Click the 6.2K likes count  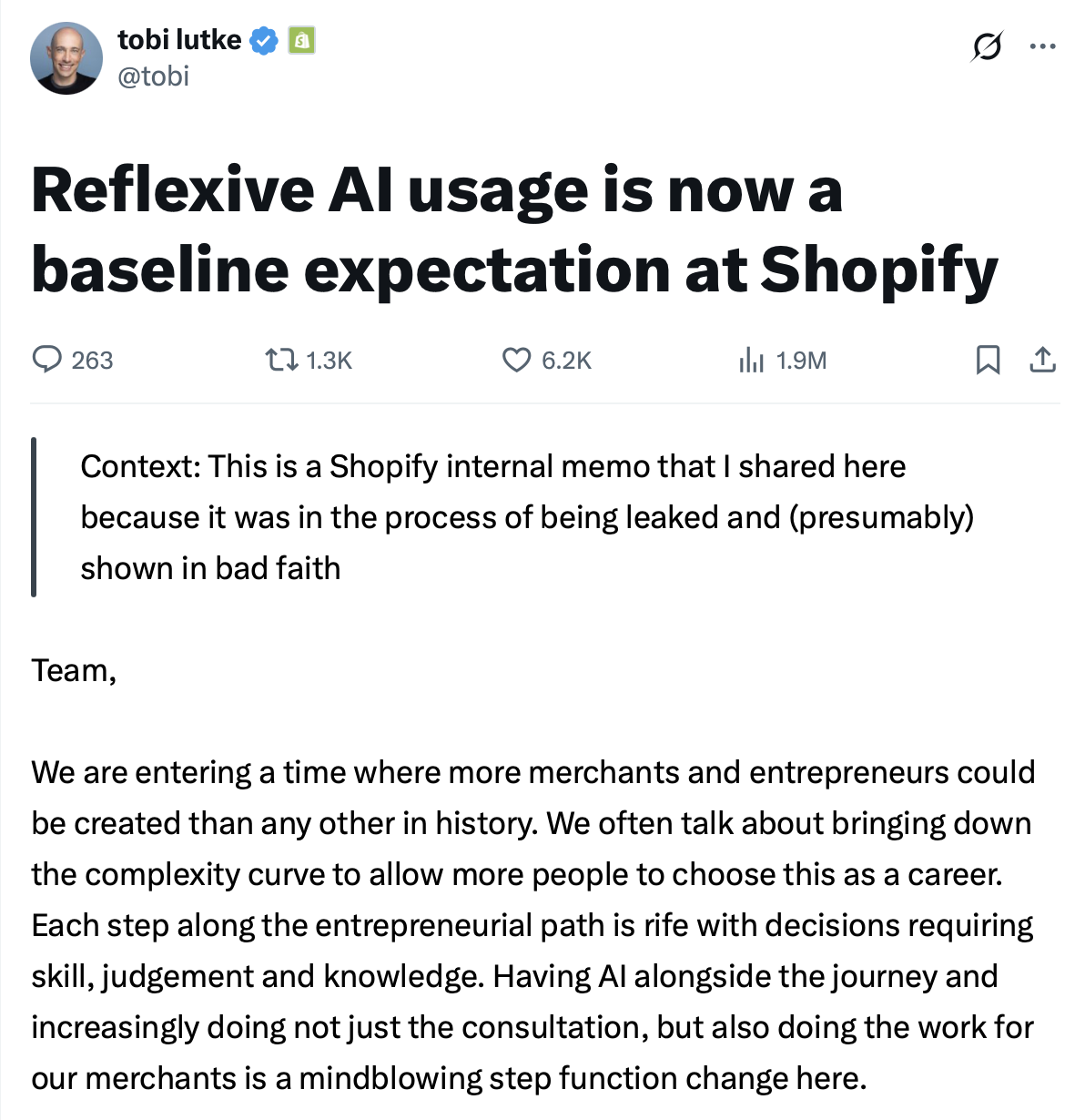[566, 361]
